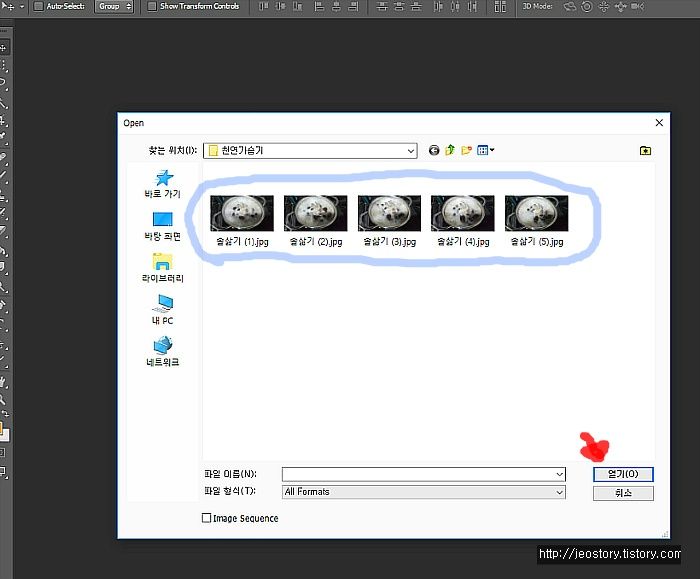Go back to last visited folder
This screenshot has width=700, height=579.
coord(434,150)
